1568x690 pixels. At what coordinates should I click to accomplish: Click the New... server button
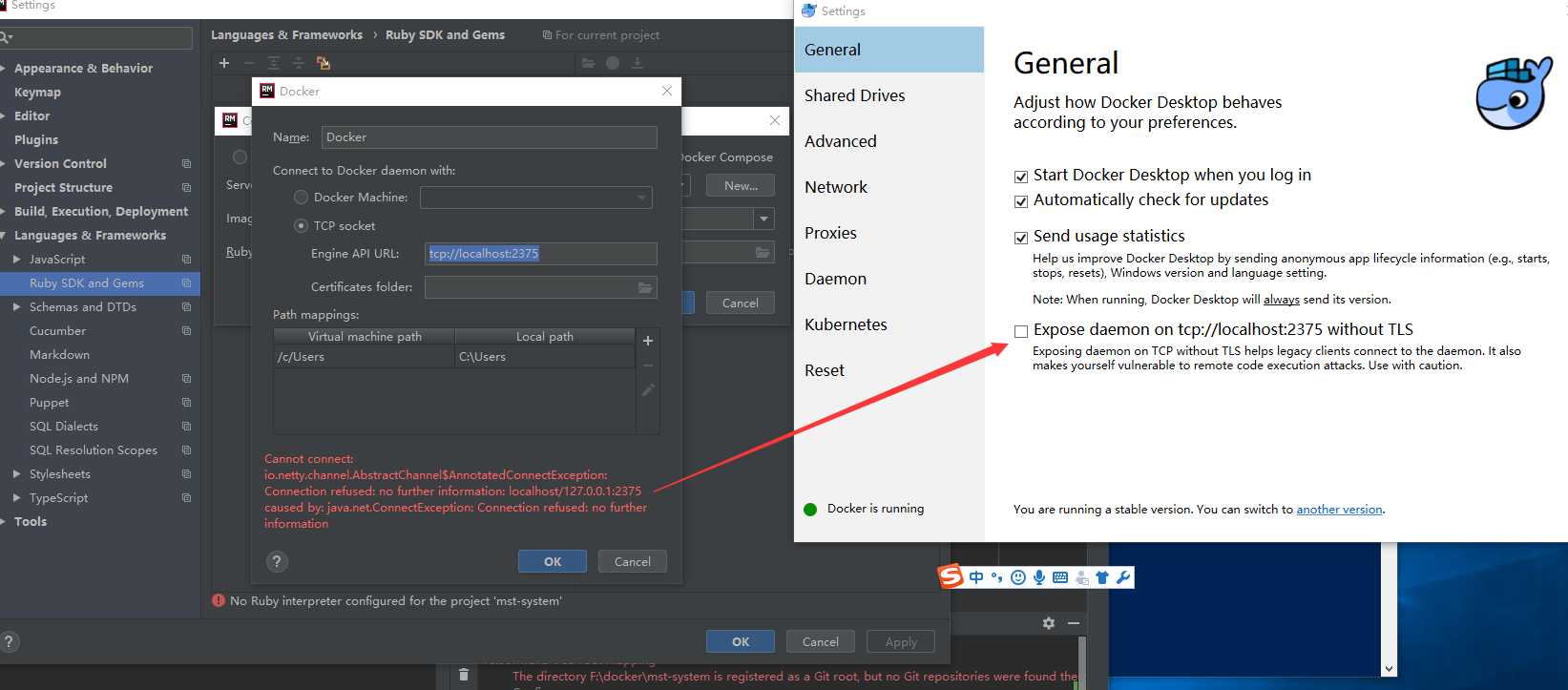point(741,185)
